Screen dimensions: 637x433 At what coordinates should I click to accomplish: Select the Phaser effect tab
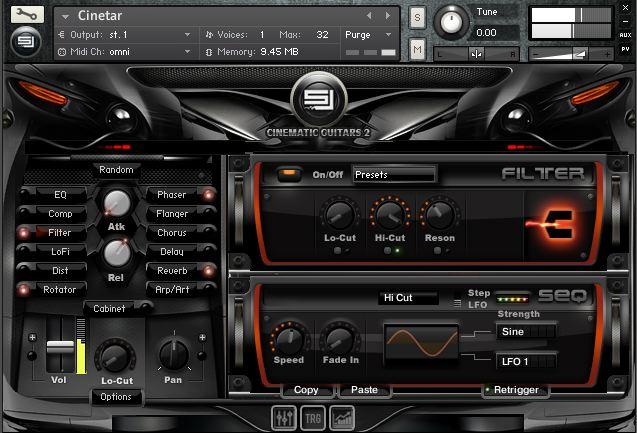pyautogui.click(x=172, y=195)
